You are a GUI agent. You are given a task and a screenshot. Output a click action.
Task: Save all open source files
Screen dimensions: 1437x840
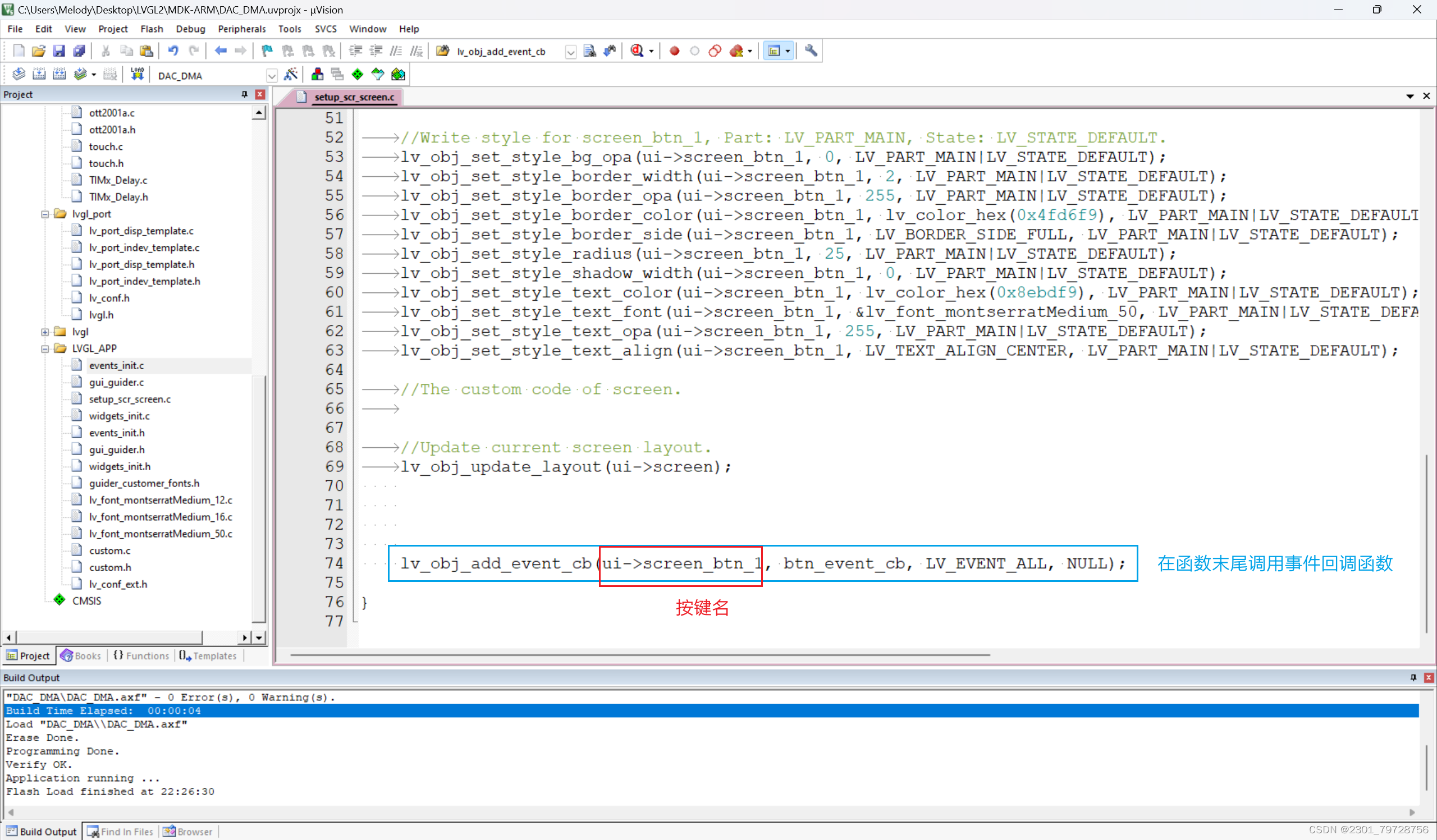79,51
